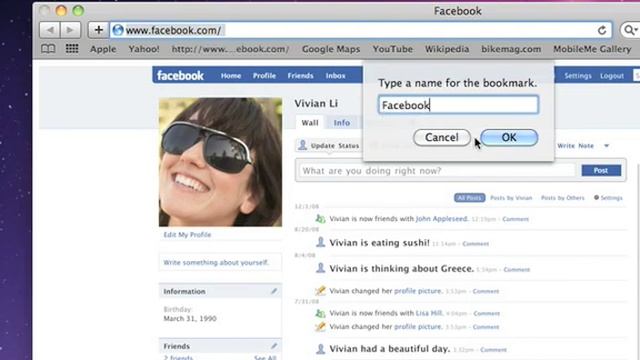640x360 pixels.
Task: Open the bikemag.com bookmark
Action: pos(511,49)
